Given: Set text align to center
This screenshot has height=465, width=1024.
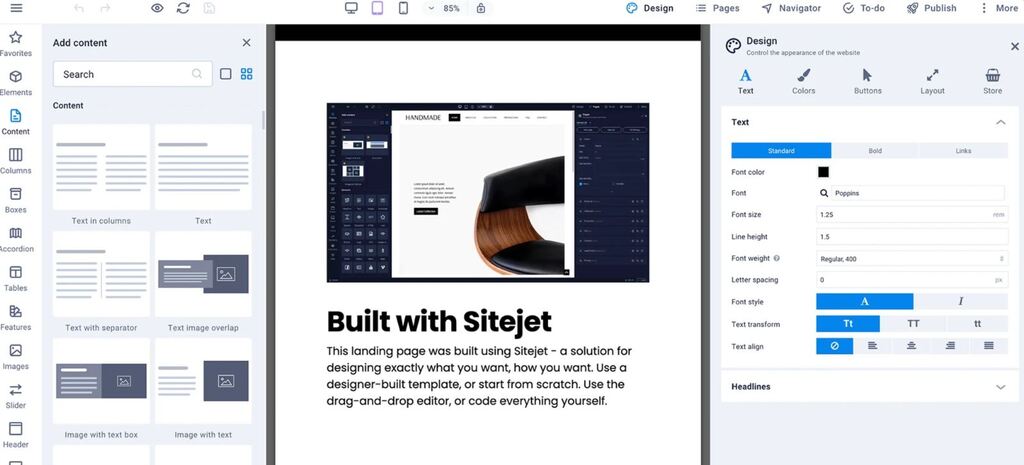Looking at the screenshot, I should click(911, 346).
